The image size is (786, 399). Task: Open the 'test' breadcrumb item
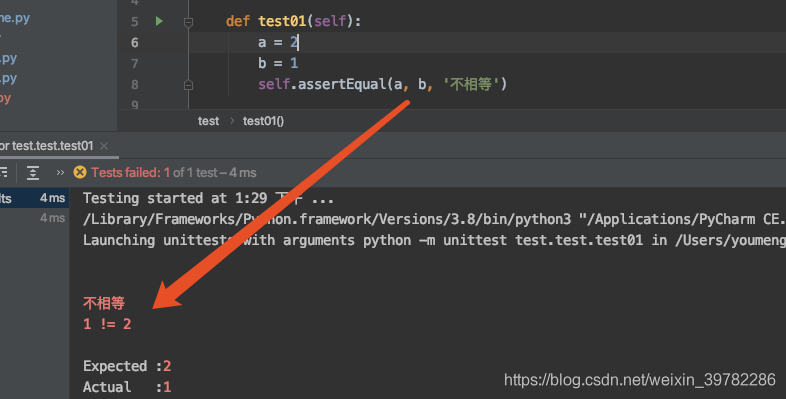(x=208, y=121)
